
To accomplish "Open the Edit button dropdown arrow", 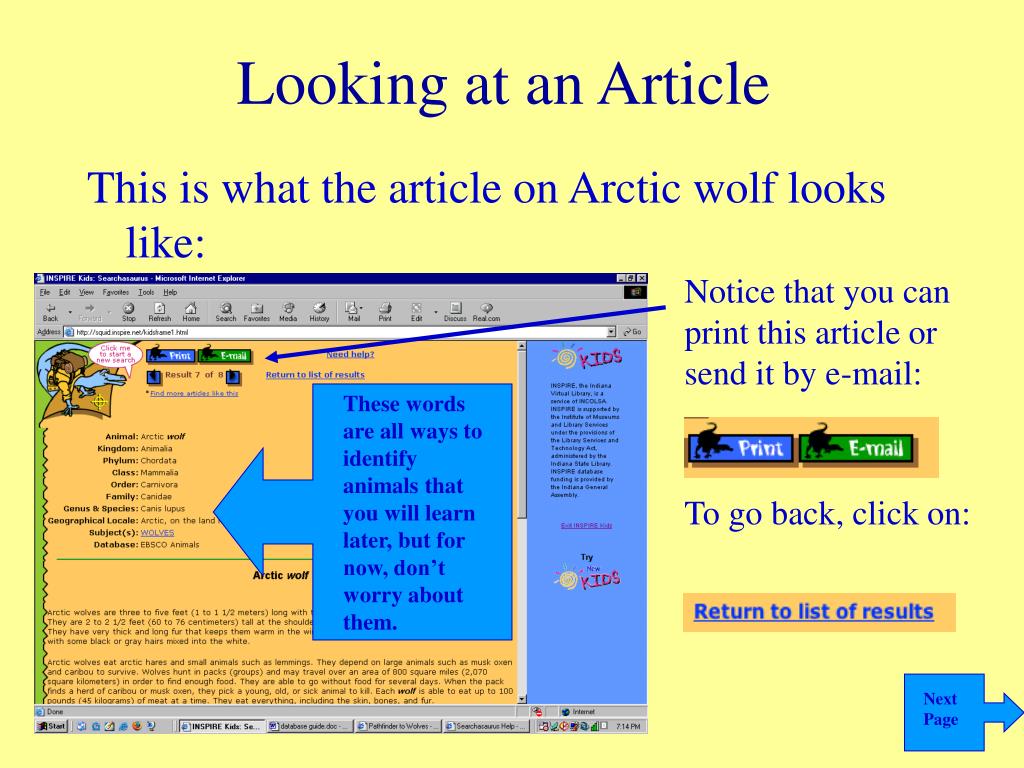I will (x=436, y=313).
